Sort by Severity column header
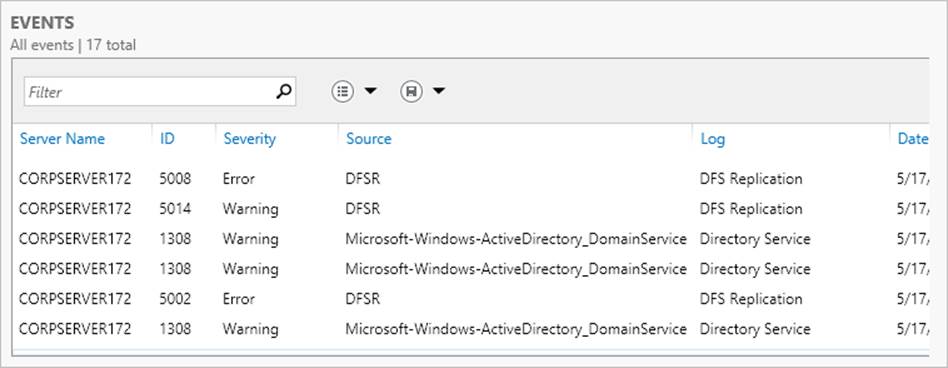 click(x=250, y=139)
